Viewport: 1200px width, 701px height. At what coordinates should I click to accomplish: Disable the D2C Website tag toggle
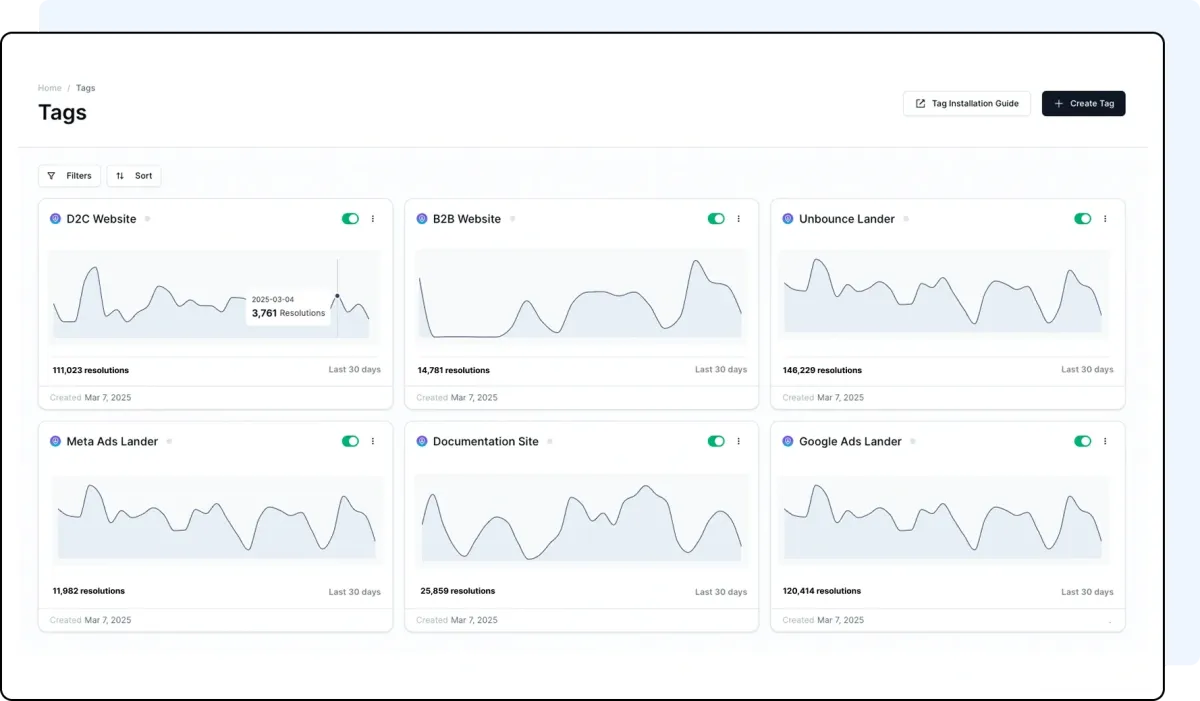tap(350, 219)
